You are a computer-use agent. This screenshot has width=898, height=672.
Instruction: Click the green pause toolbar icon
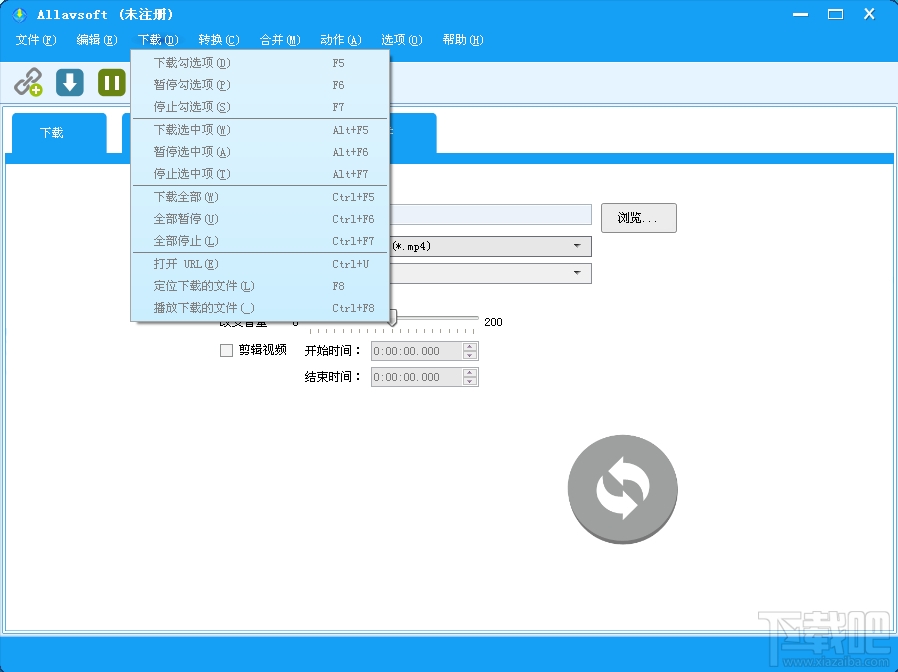tap(111, 81)
